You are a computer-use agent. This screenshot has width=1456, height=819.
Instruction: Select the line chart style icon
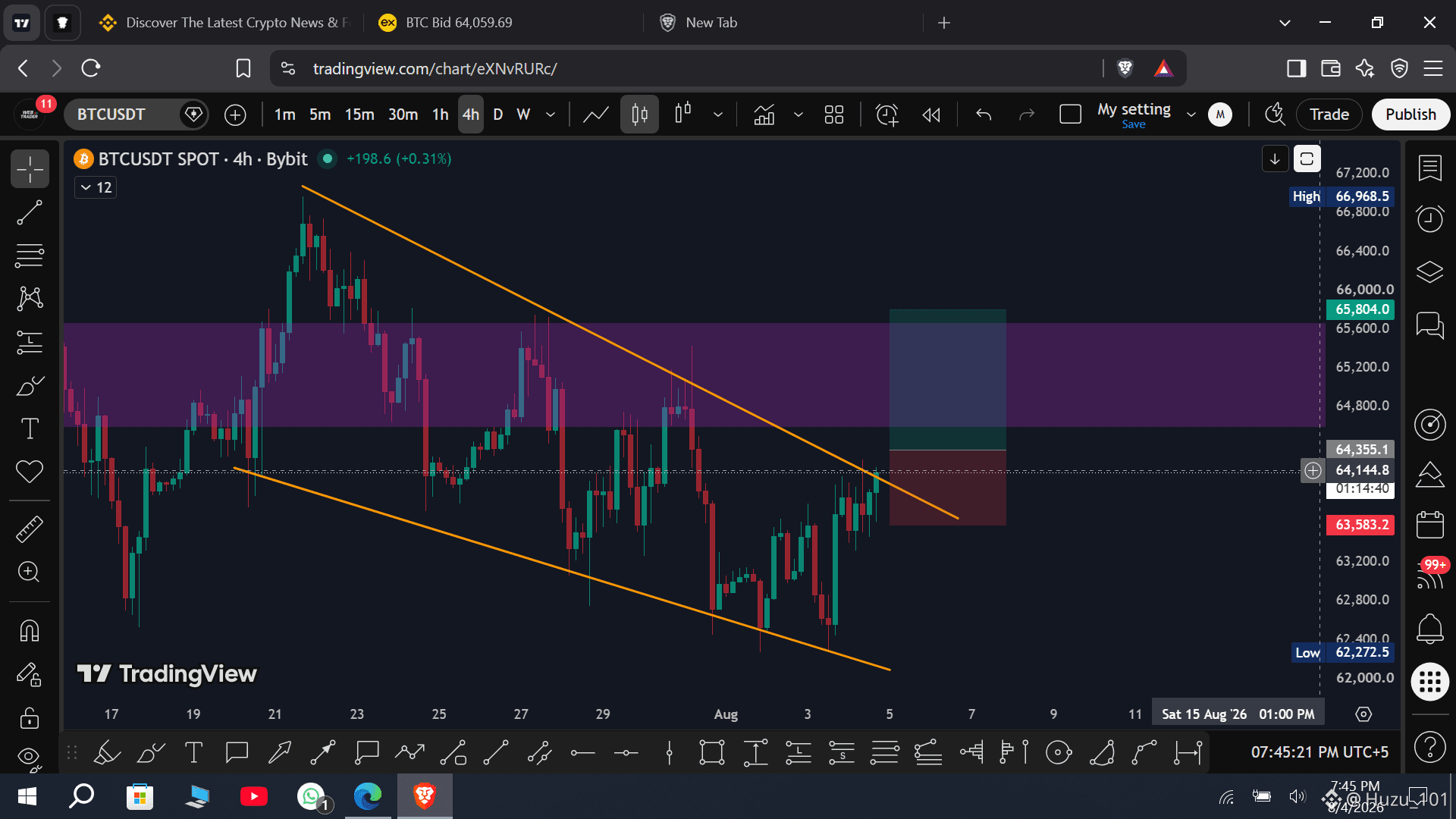[x=596, y=115]
